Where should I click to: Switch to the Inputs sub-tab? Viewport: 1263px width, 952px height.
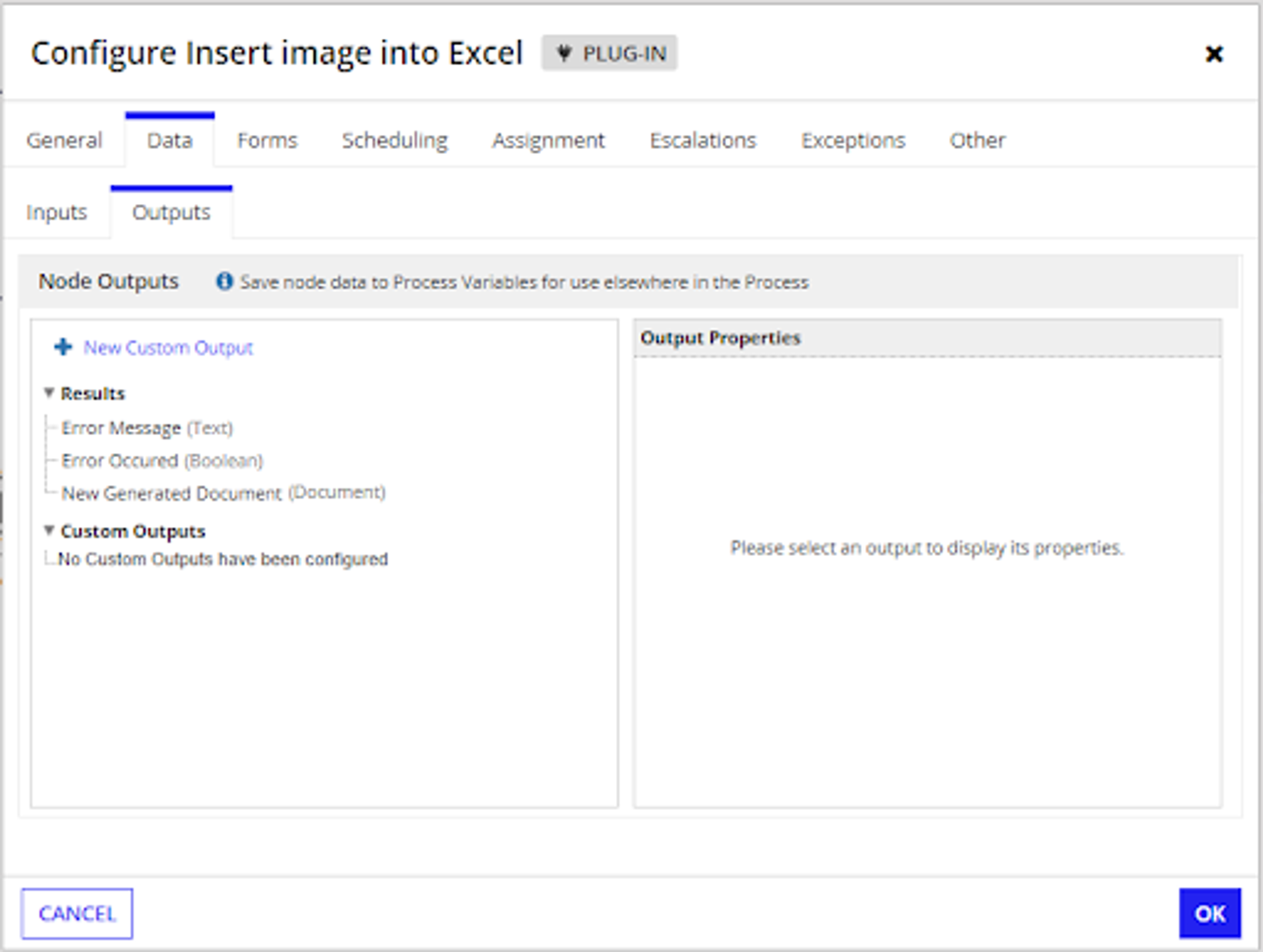tap(57, 212)
